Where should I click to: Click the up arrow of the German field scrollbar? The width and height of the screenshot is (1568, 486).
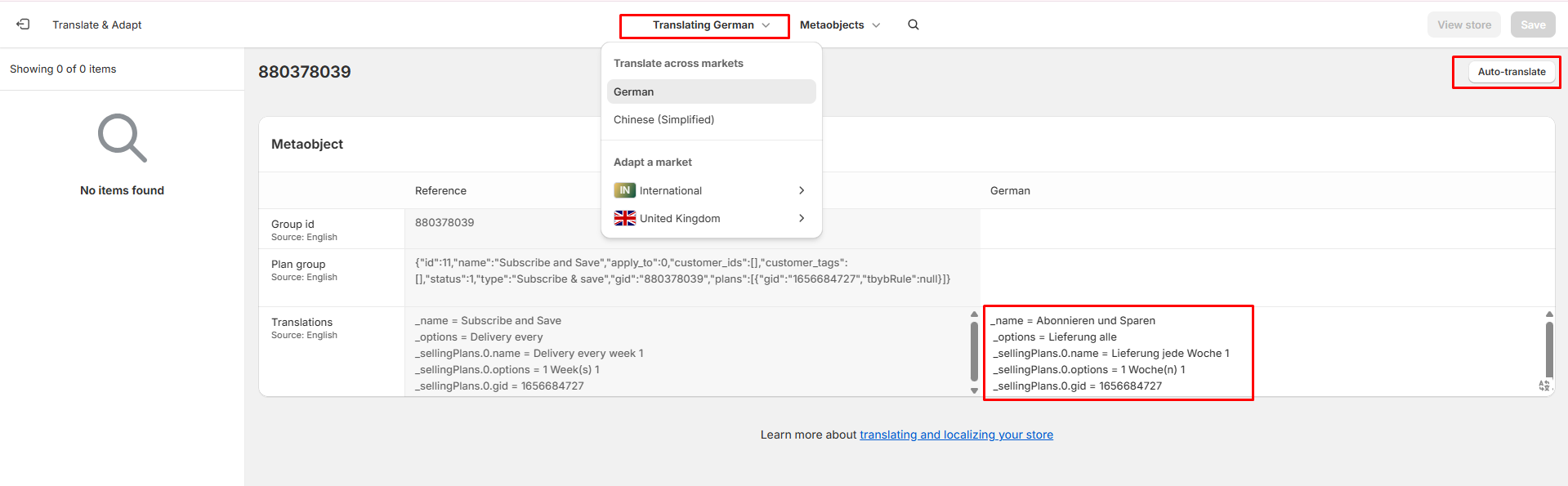(1549, 314)
